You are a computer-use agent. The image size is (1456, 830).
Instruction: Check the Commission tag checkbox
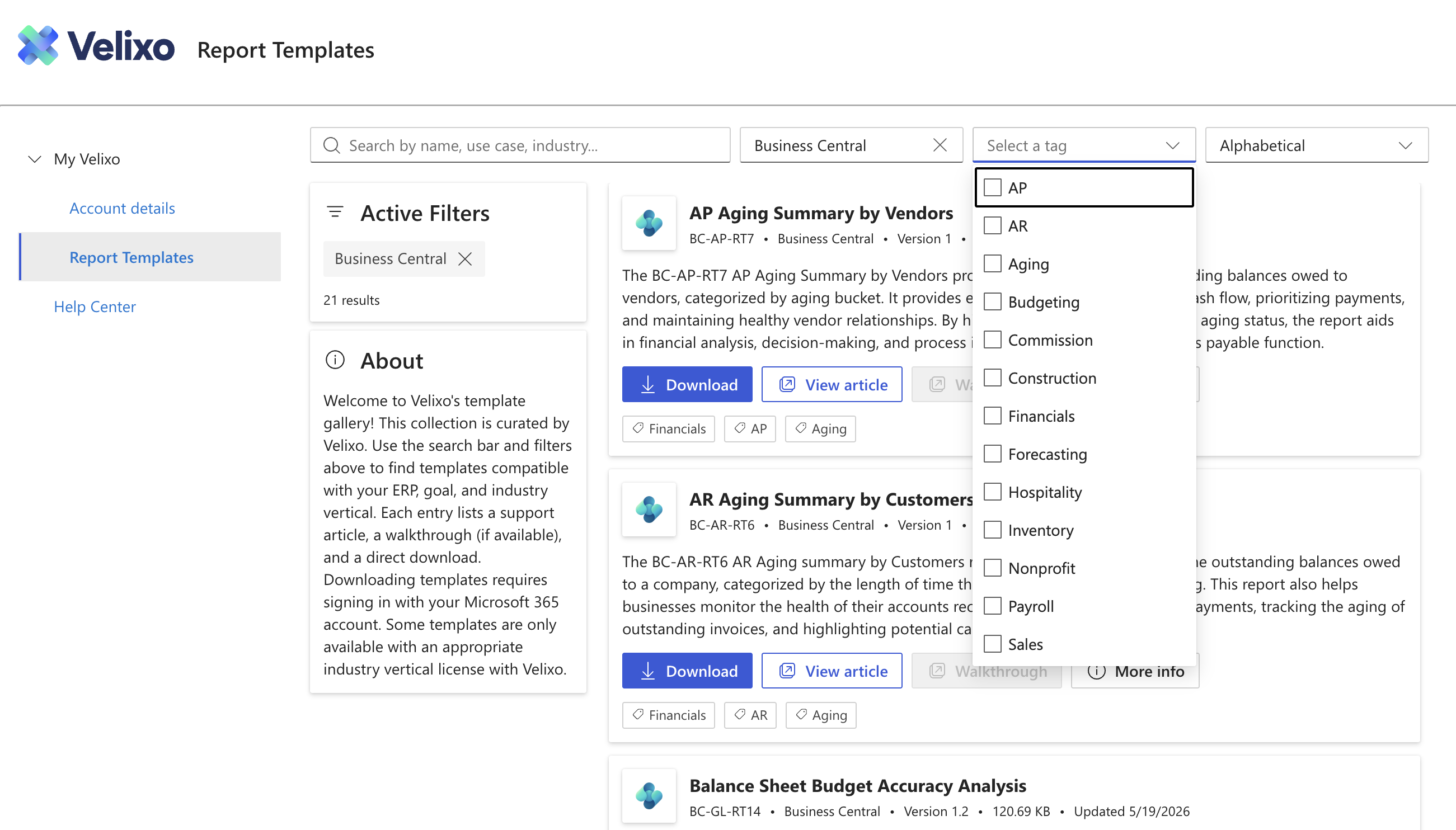(x=992, y=339)
